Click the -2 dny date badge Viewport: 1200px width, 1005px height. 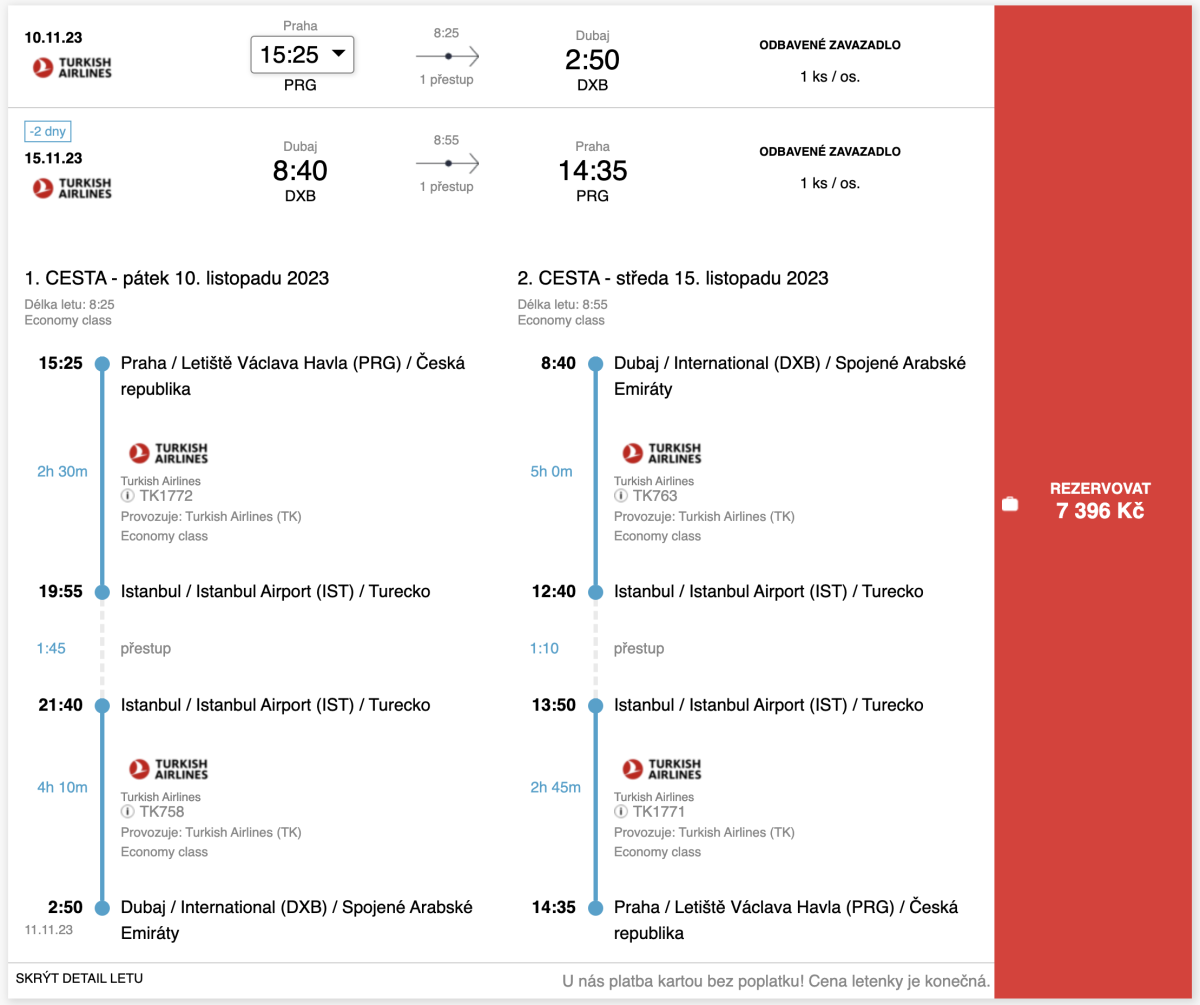[48, 132]
